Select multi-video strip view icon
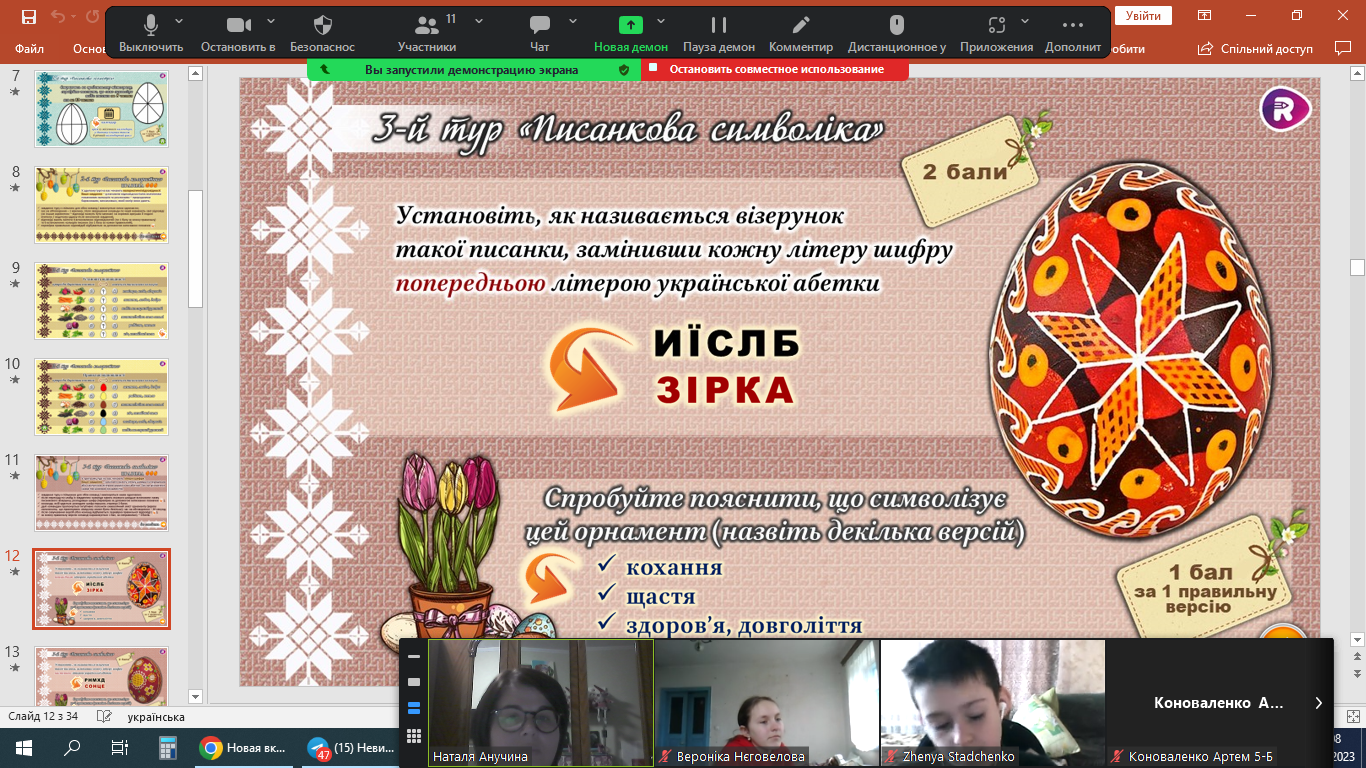This screenshot has width=1366, height=768. [414, 708]
